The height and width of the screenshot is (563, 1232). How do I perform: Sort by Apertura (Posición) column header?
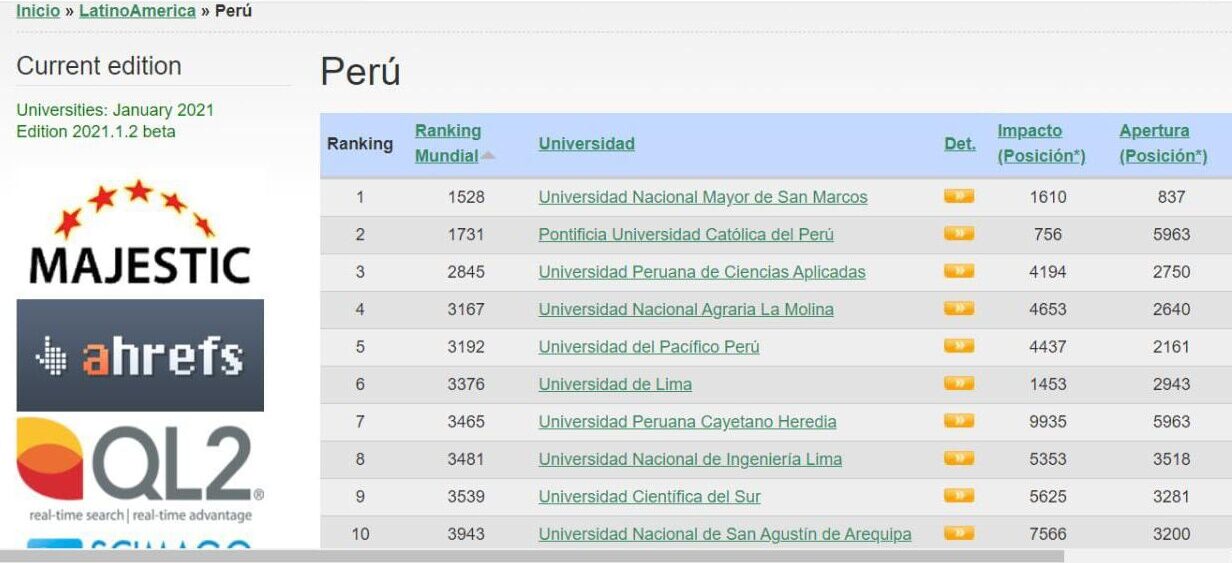(1163, 143)
